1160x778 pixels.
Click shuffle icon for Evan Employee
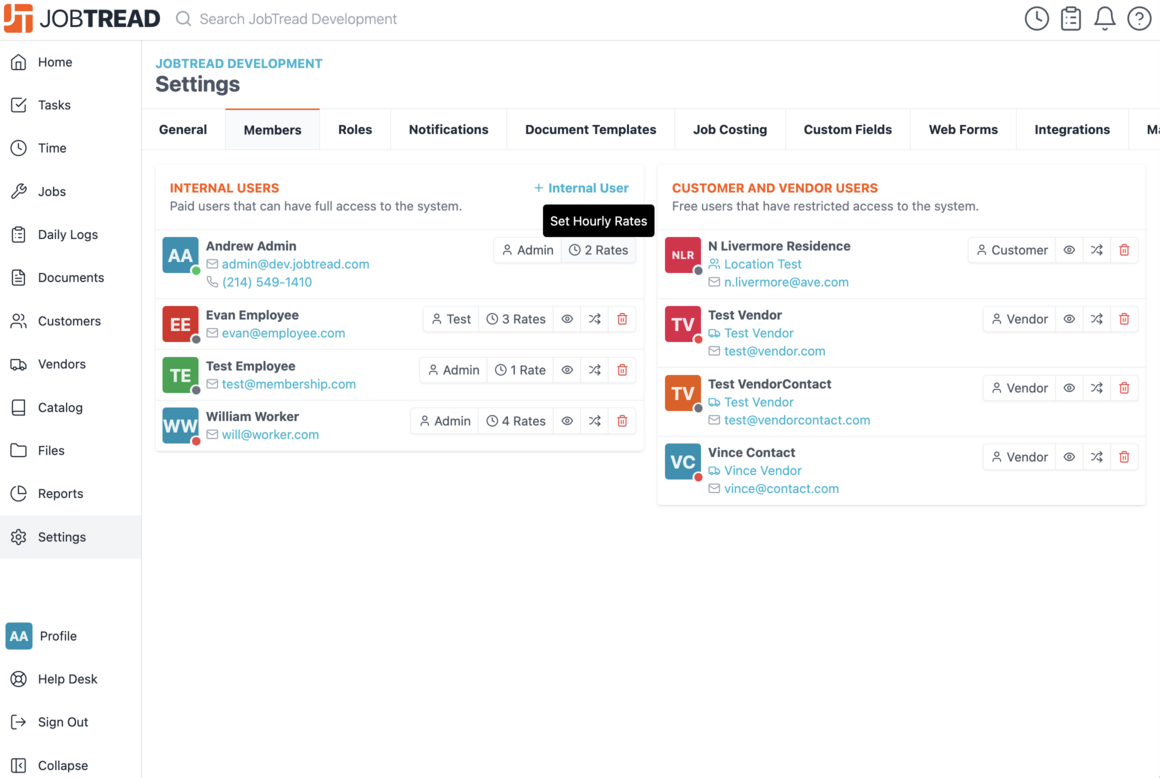pos(595,319)
